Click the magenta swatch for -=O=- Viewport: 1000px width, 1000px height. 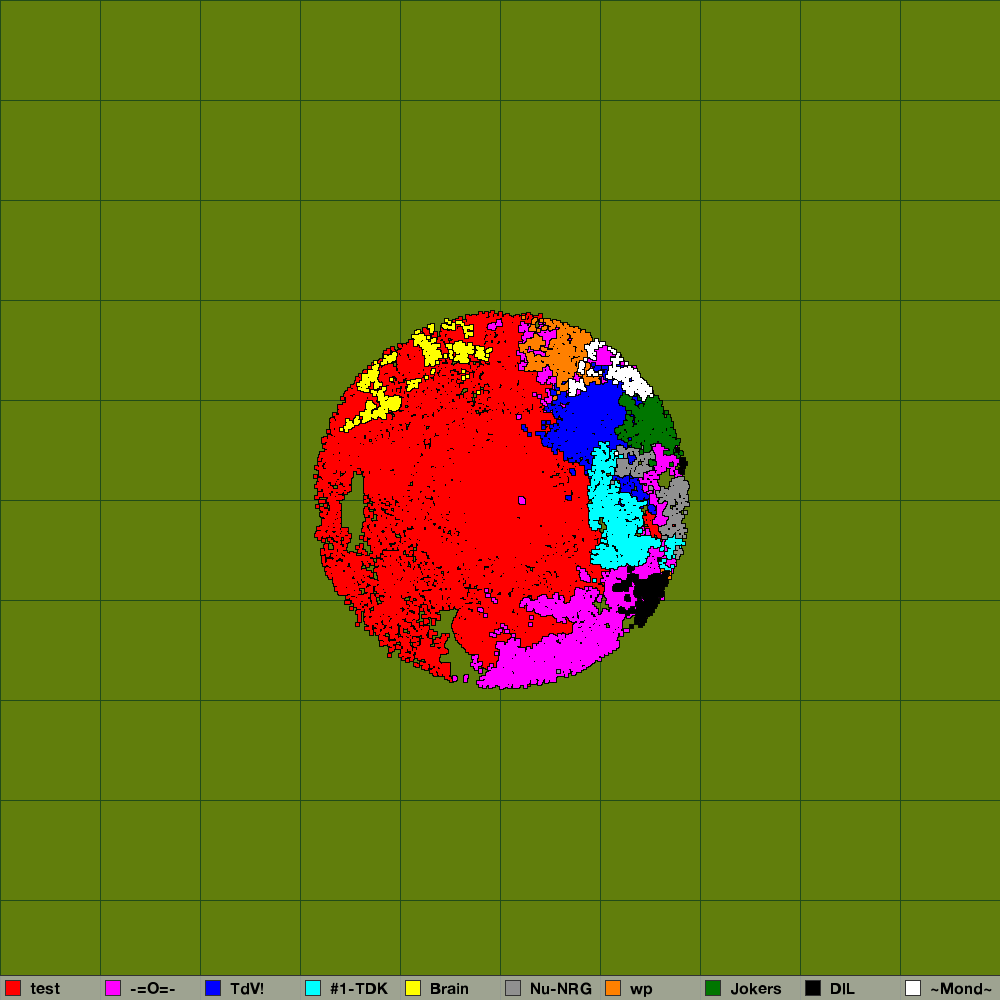click(x=113, y=988)
